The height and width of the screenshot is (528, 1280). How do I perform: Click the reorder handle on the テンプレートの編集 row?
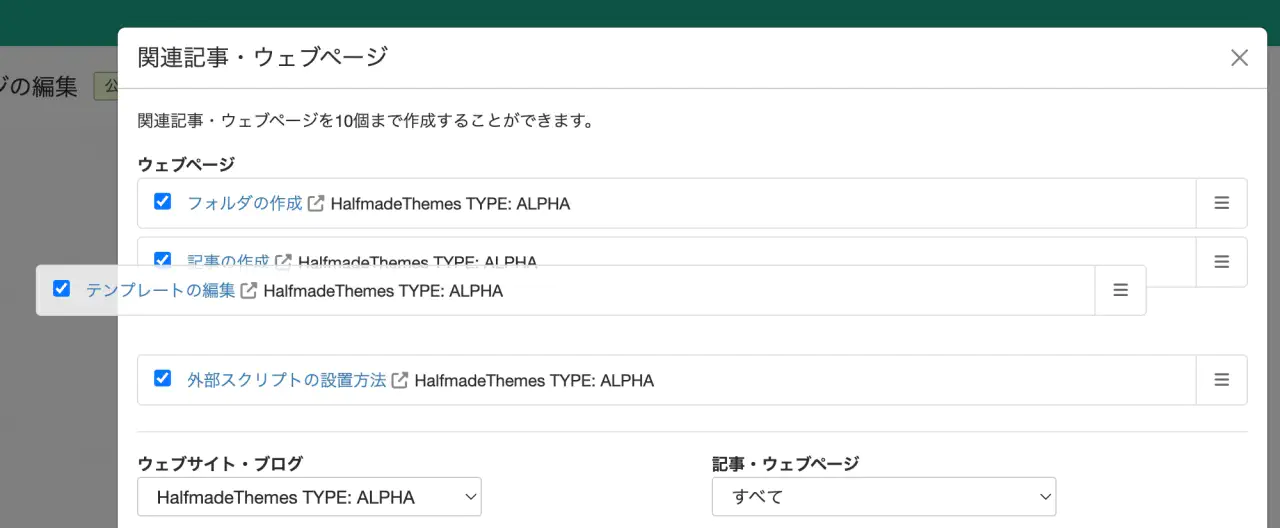pyautogui.click(x=1120, y=290)
